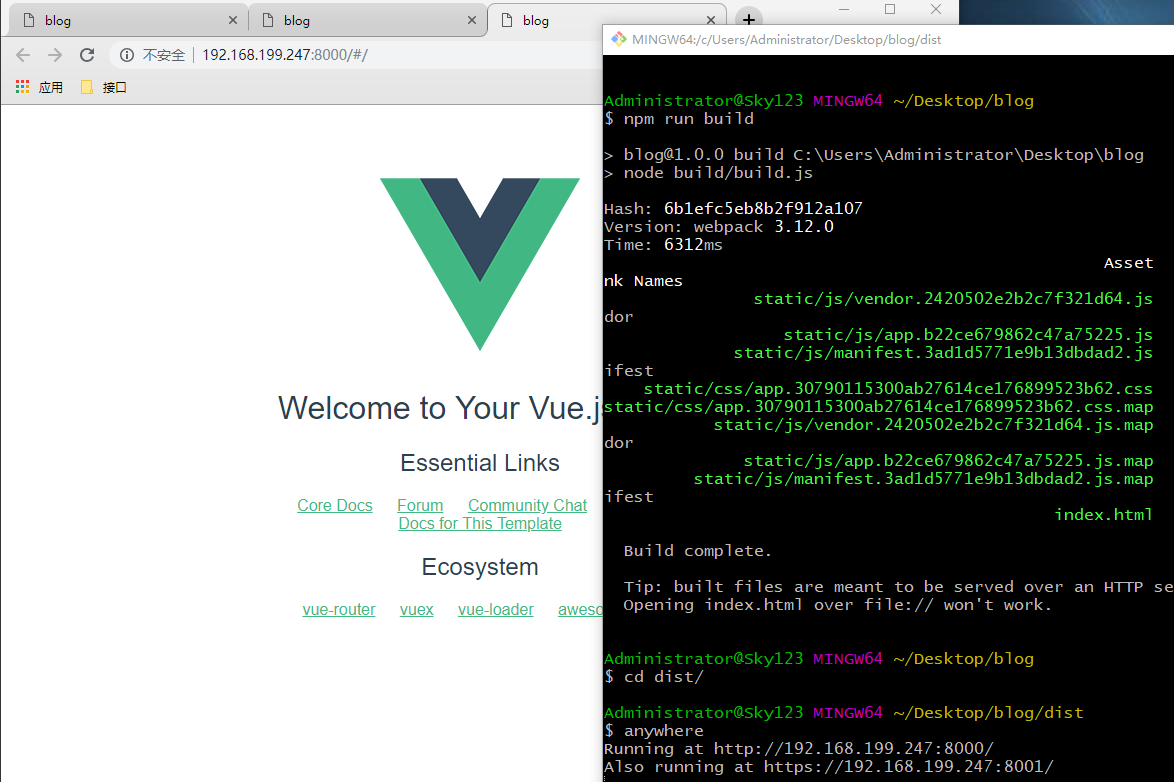
Task: Click 'index.html' in the terminal output
Action: pos(1104,515)
